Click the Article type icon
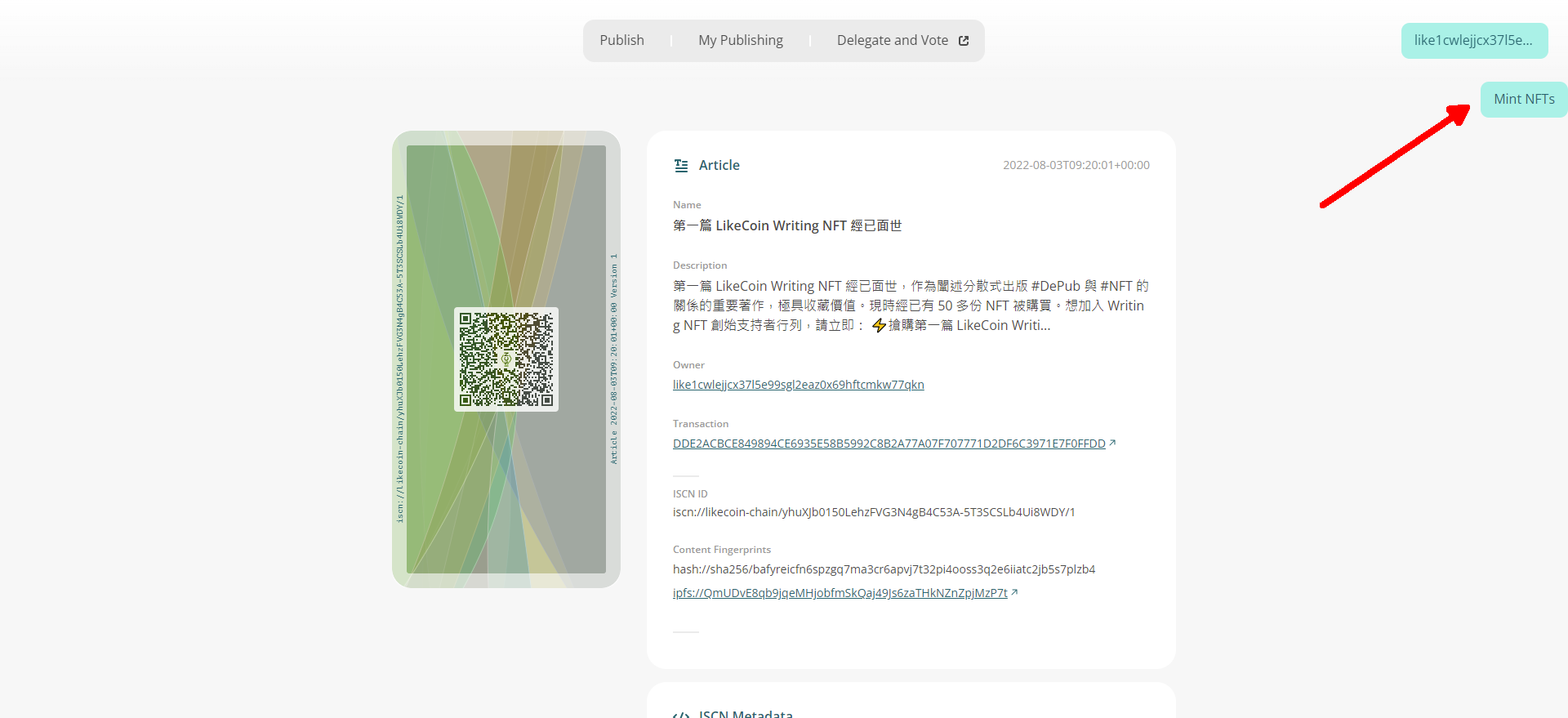This screenshot has height=718, width=1568. 681,165
